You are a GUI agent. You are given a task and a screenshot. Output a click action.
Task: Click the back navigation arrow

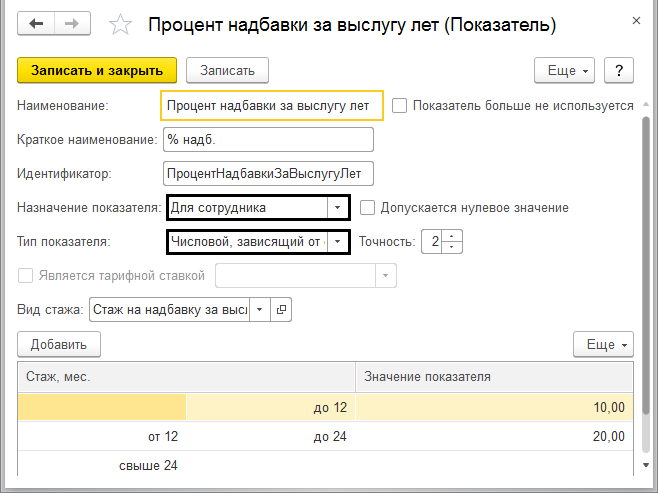(37, 24)
